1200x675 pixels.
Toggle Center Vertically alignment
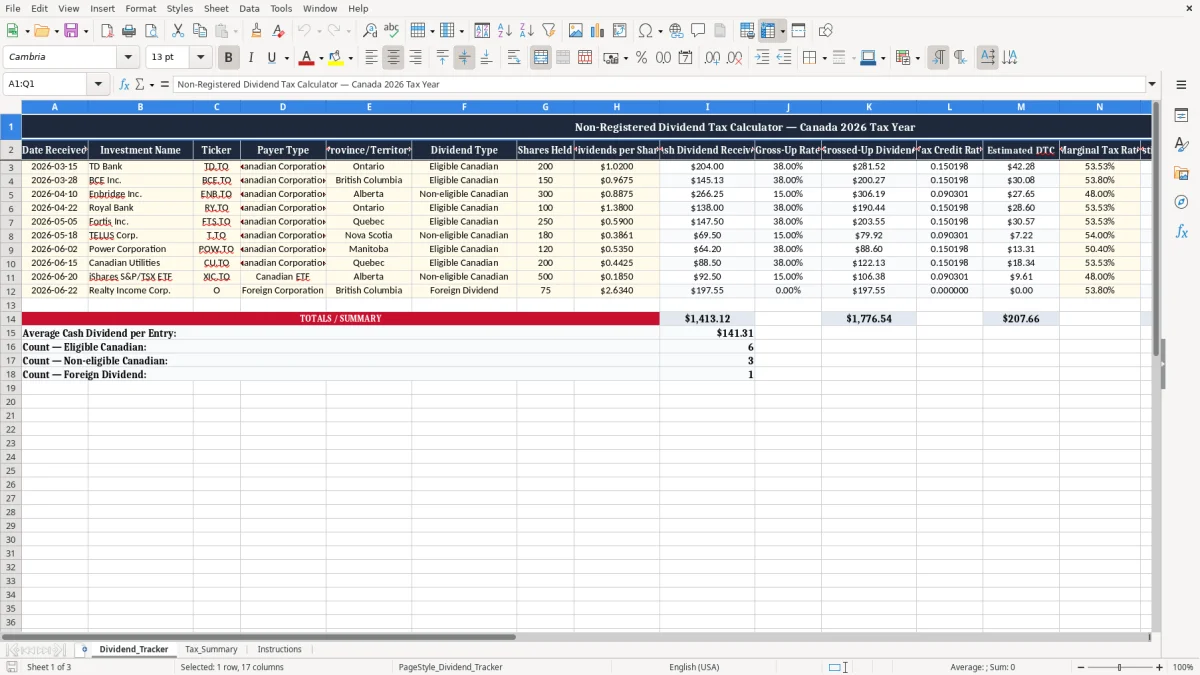tap(464, 58)
